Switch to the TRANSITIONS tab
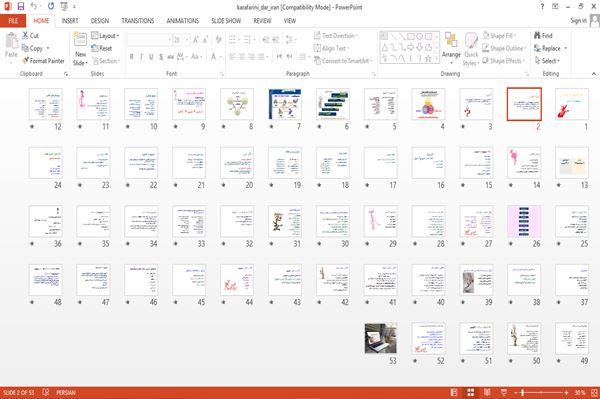 coord(138,21)
